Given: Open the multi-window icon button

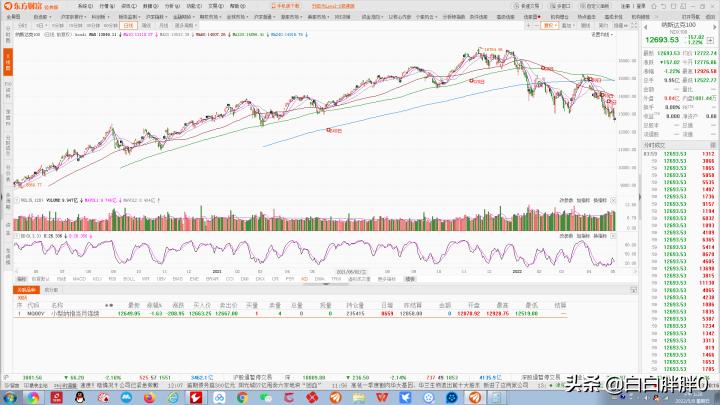Looking at the screenshot, I should click(x=560, y=6).
